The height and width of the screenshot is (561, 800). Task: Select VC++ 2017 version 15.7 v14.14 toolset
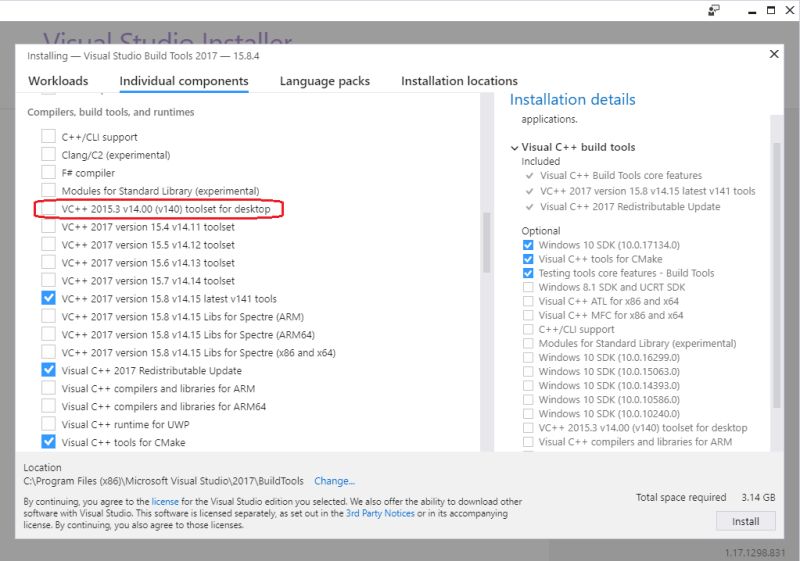(48, 280)
